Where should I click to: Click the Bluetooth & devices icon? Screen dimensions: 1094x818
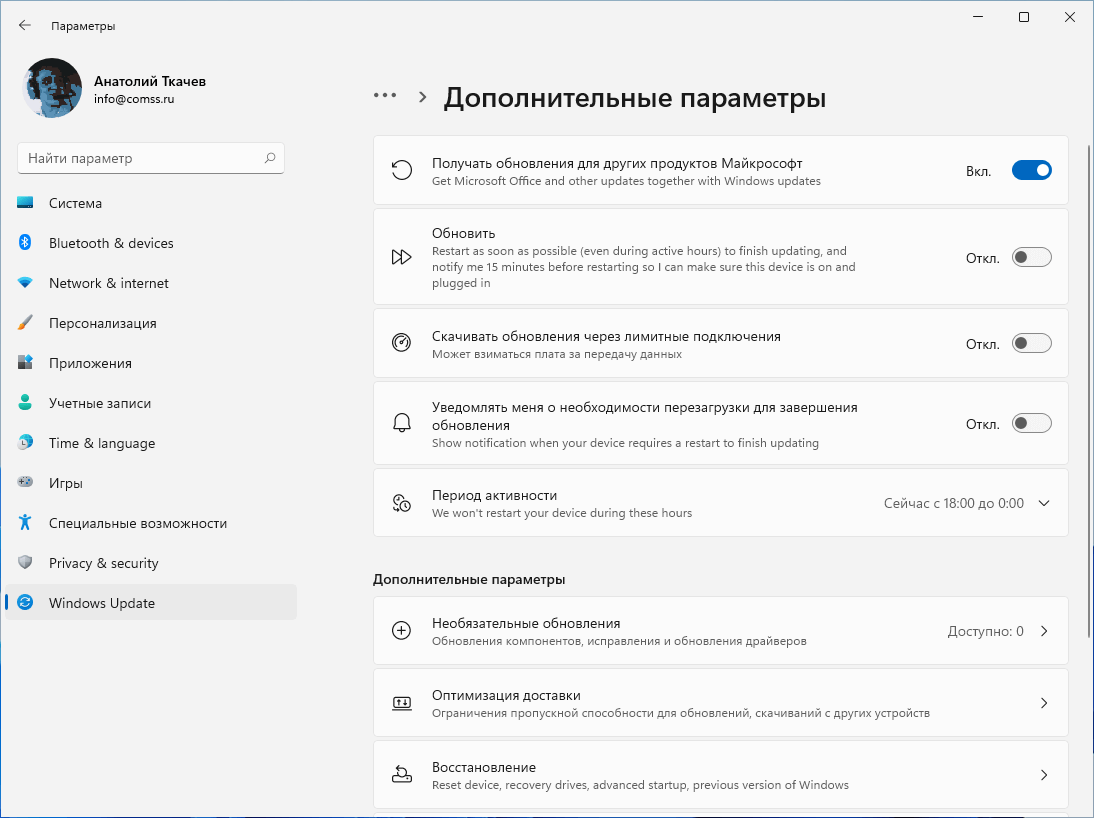tap(26, 243)
